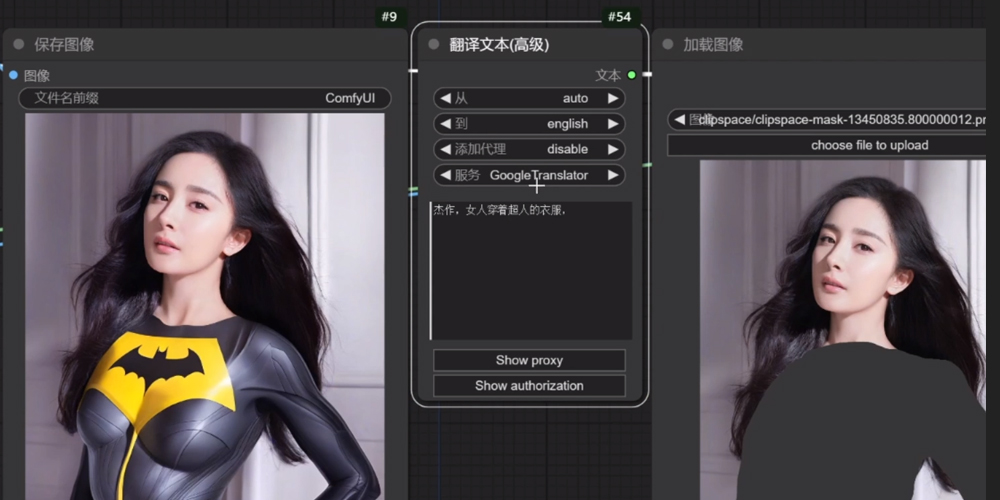Screen dimensions: 1000x500
Task: Click right arrow of the 到 english selector
Action: (x=613, y=124)
